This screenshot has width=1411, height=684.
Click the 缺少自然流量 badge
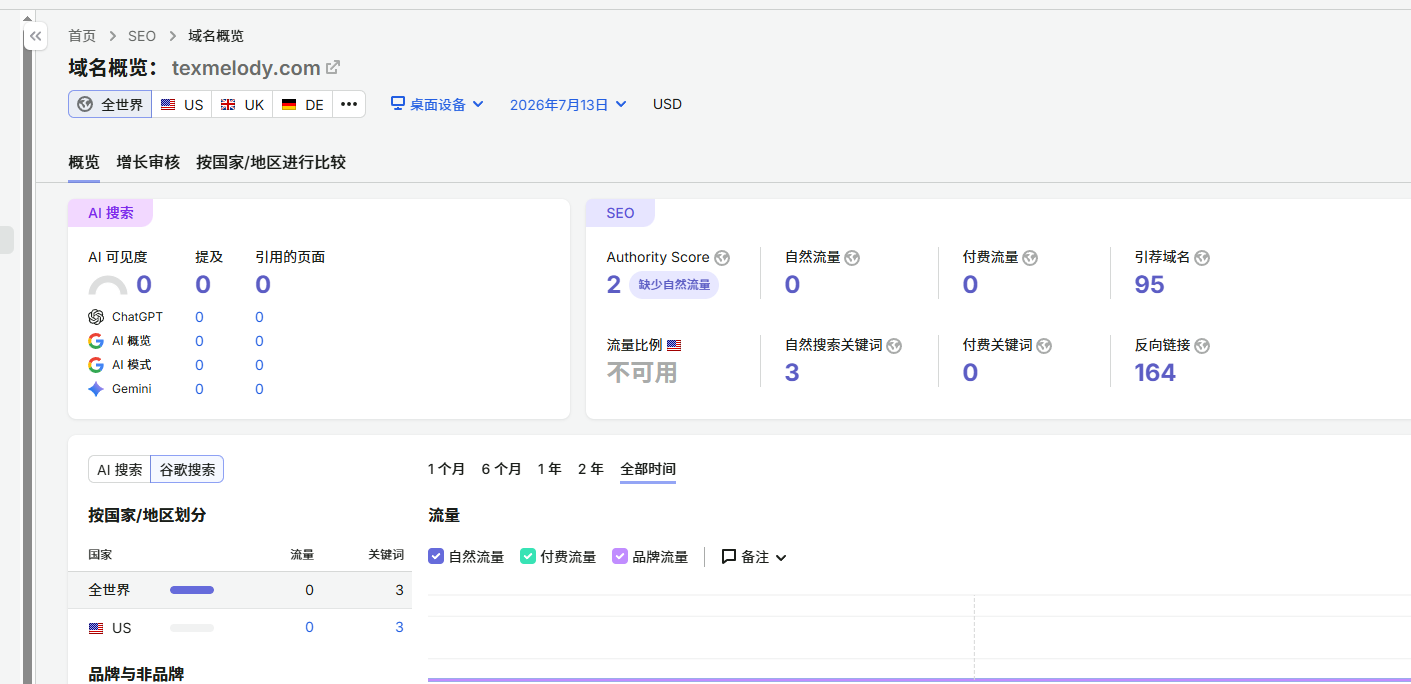point(674,285)
